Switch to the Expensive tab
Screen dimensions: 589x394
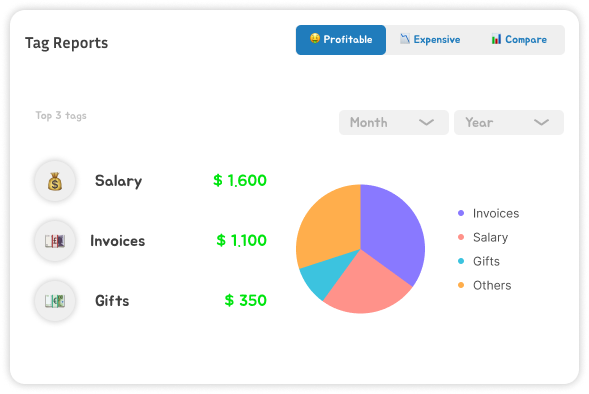tap(430, 40)
